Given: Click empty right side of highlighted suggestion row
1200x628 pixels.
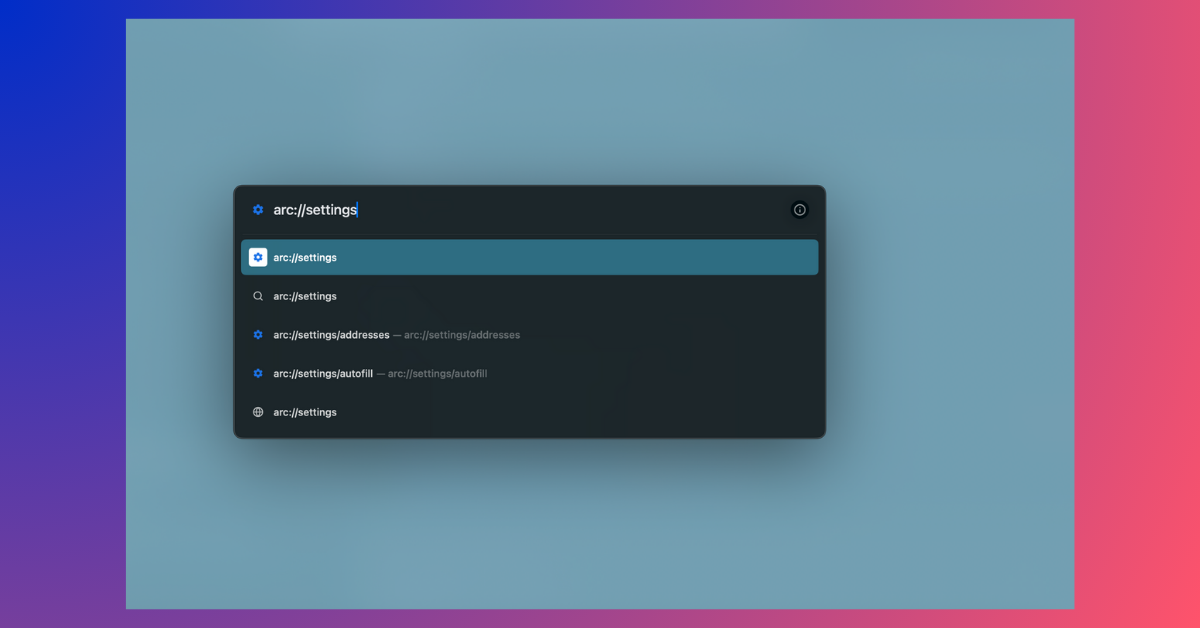Looking at the screenshot, I should tap(650, 257).
